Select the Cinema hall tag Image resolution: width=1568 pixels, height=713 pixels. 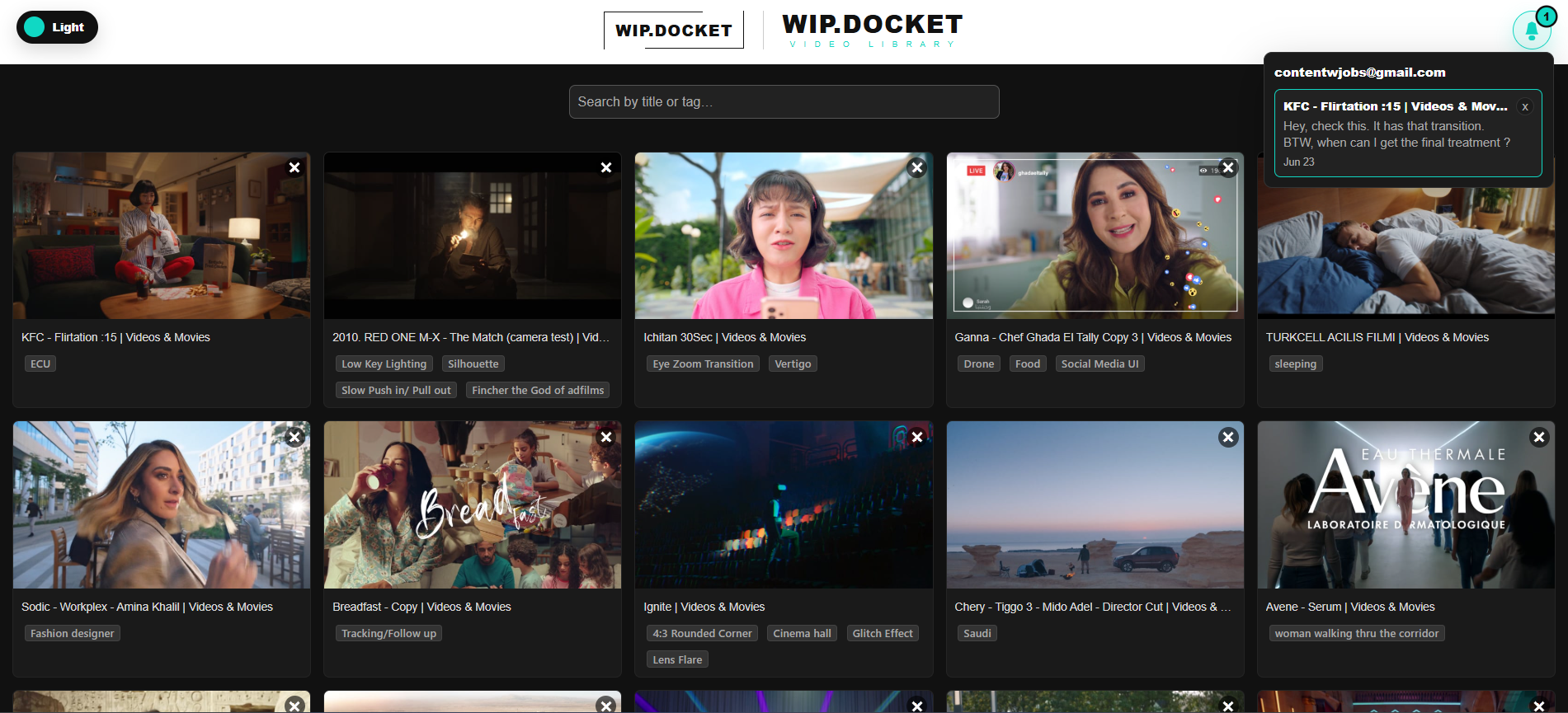click(x=802, y=633)
